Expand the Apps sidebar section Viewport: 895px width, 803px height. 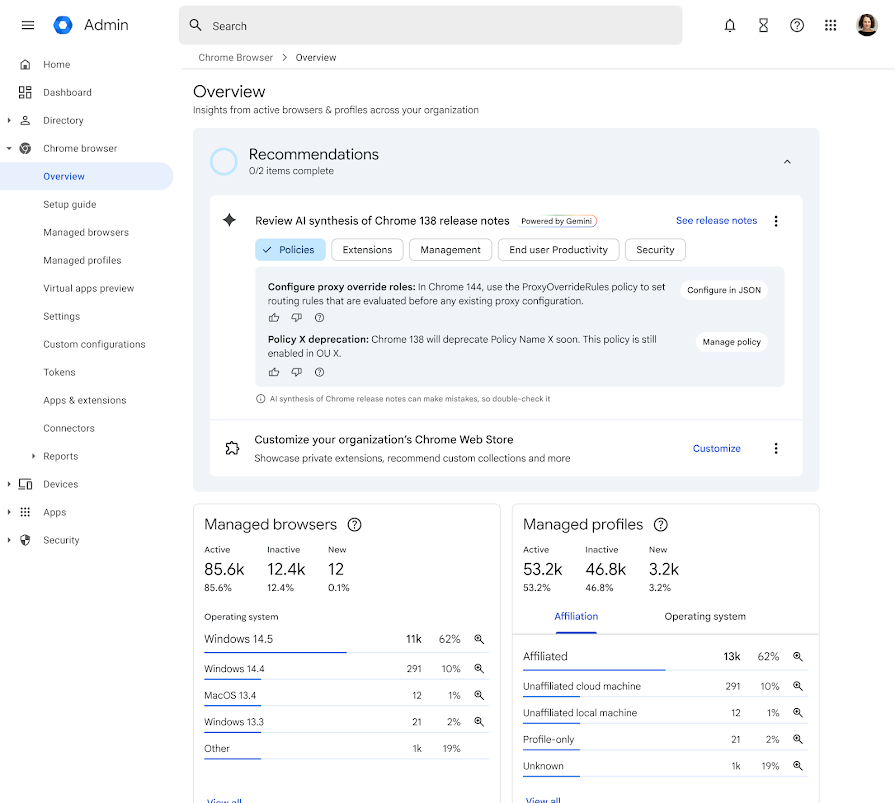(9, 512)
